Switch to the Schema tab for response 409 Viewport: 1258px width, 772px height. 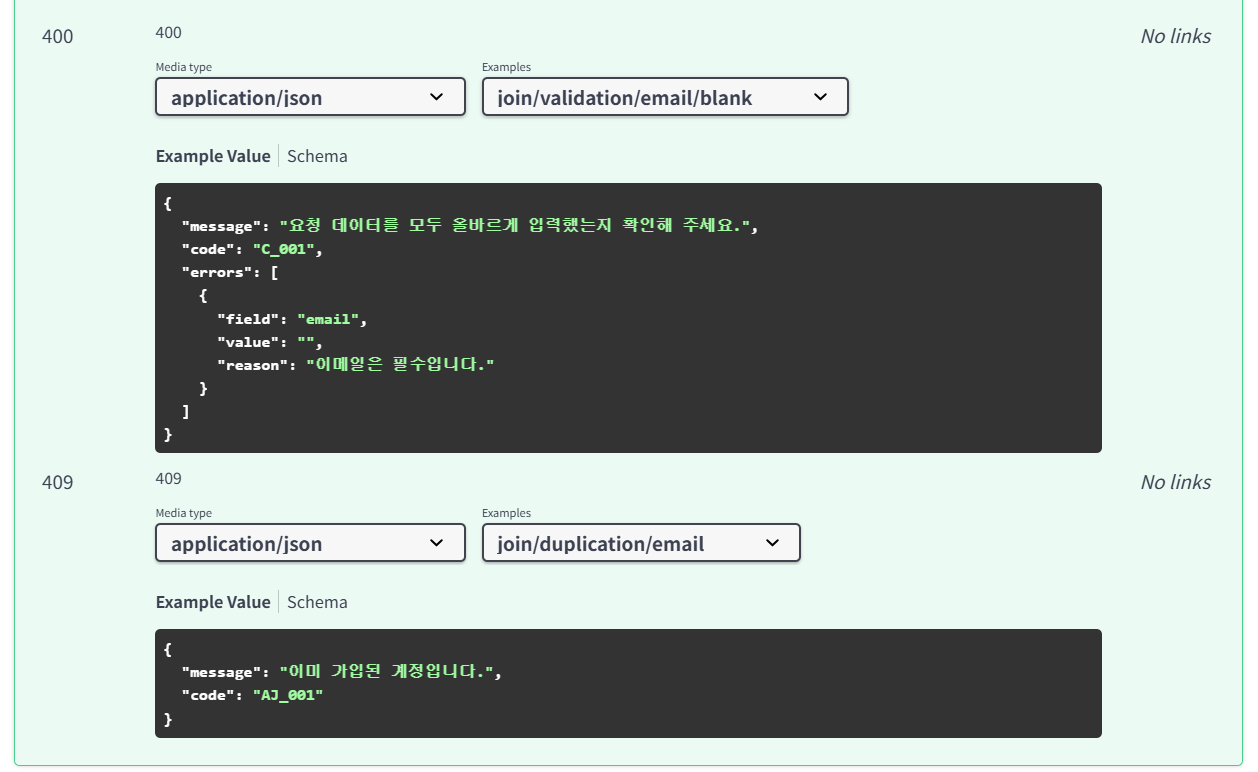point(316,601)
